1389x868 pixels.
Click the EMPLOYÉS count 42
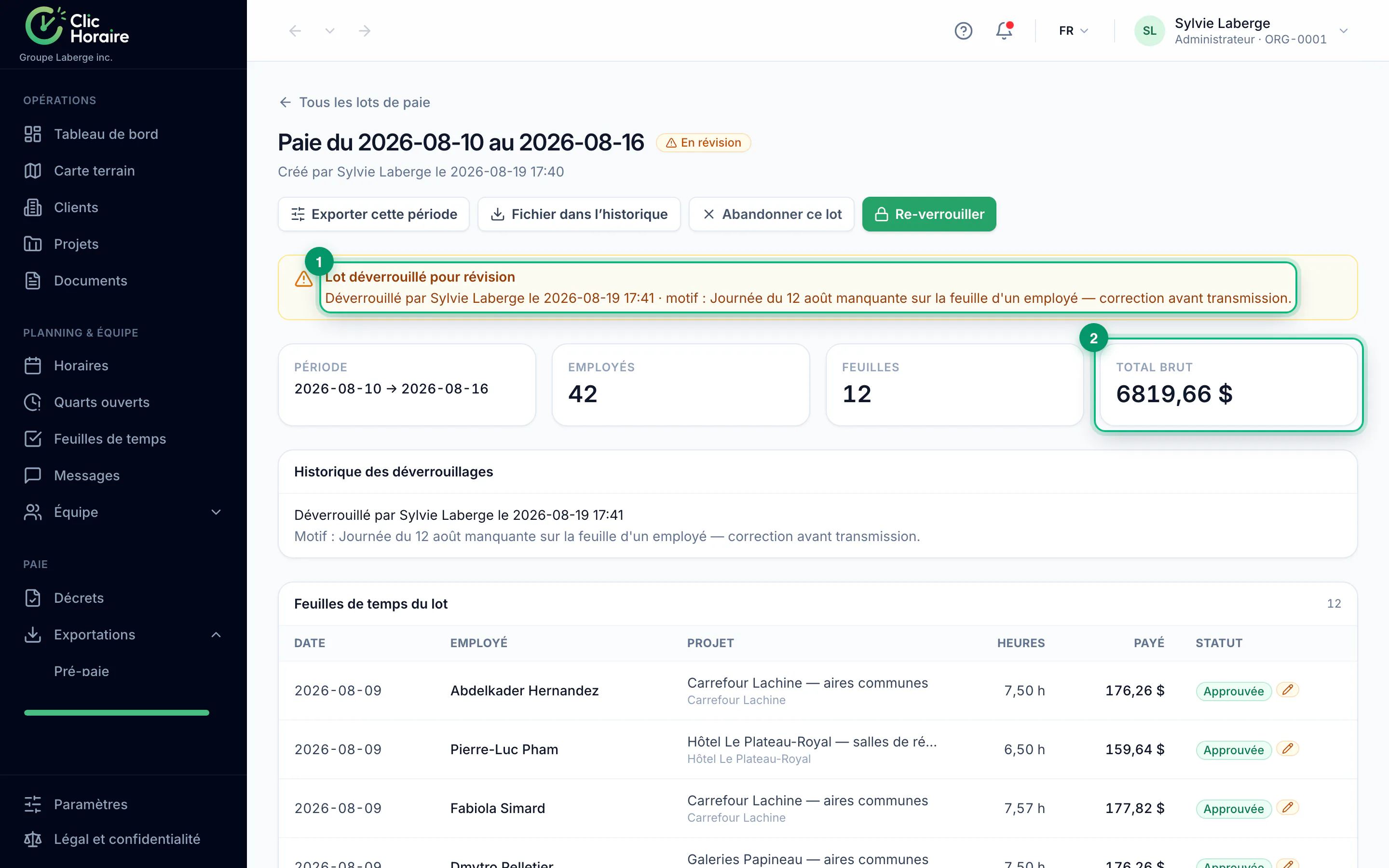[583, 394]
